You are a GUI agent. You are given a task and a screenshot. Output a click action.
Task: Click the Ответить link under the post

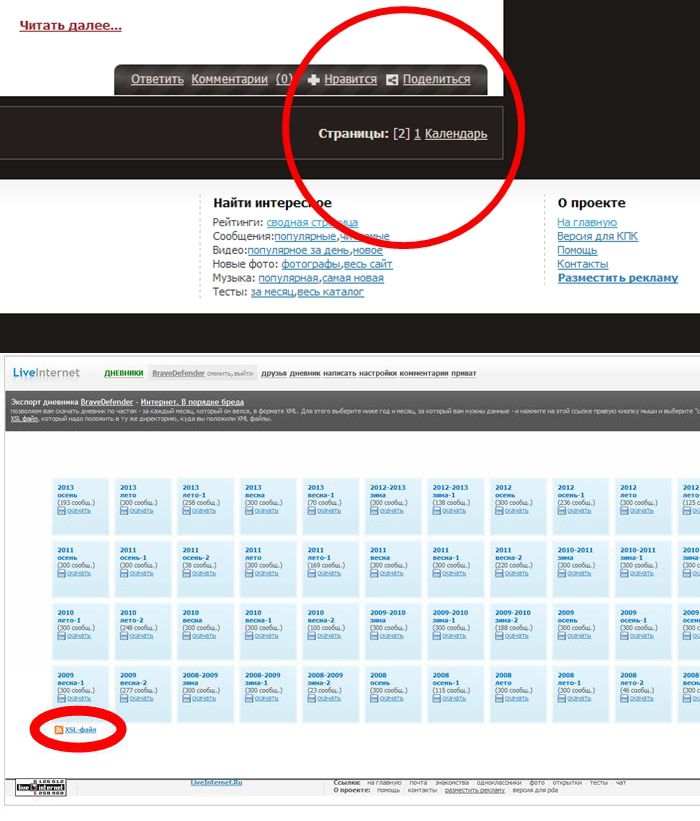pos(157,80)
